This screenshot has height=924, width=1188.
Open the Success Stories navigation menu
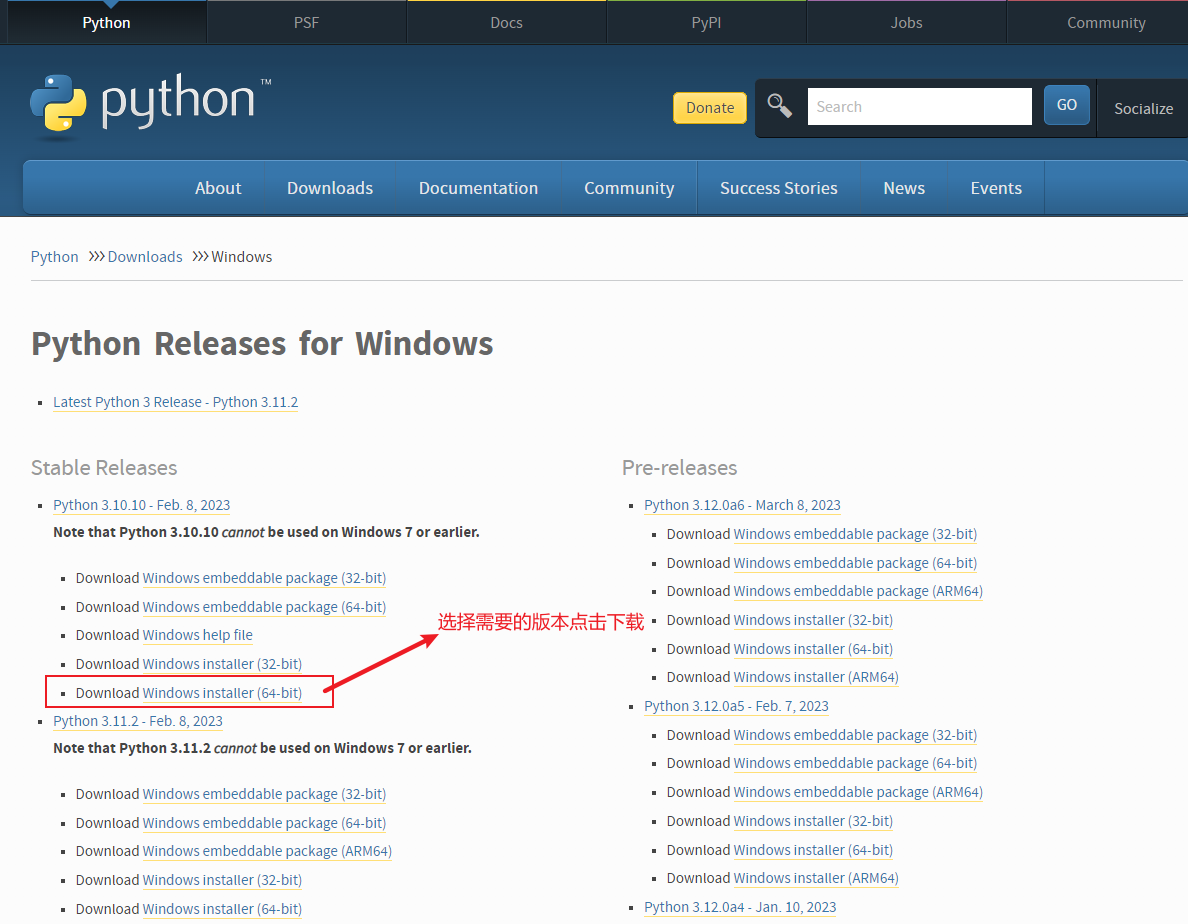pos(778,188)
